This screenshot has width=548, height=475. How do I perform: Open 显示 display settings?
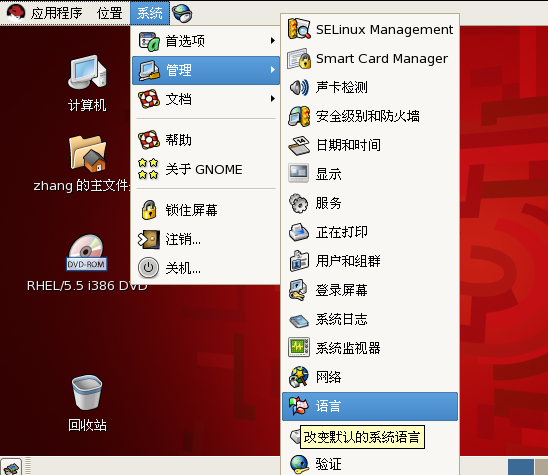coord(370,174)
